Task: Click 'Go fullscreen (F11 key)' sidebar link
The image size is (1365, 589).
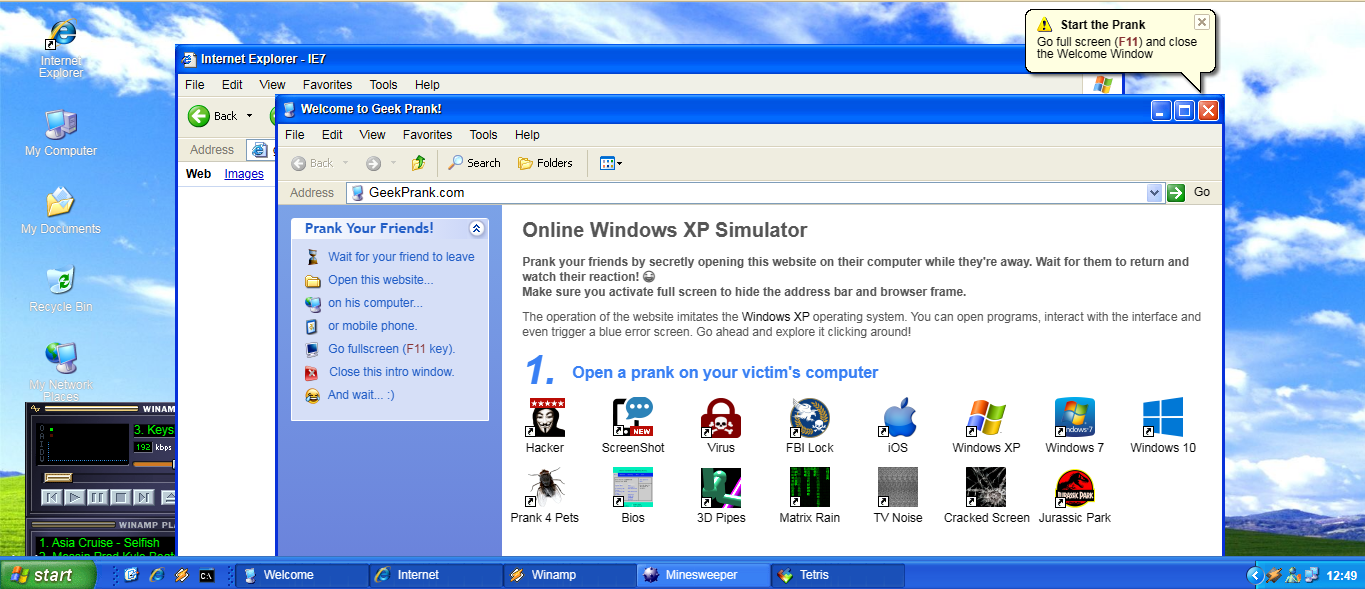Action: click(392, 349)
